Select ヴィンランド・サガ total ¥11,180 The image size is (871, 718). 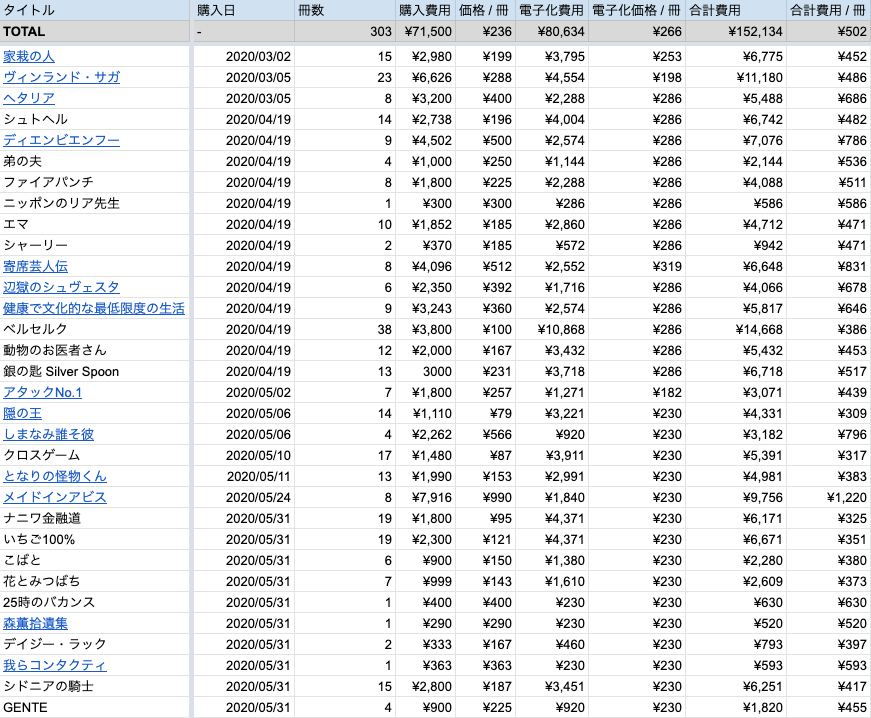pyautogui.click(x=736, y=77)
